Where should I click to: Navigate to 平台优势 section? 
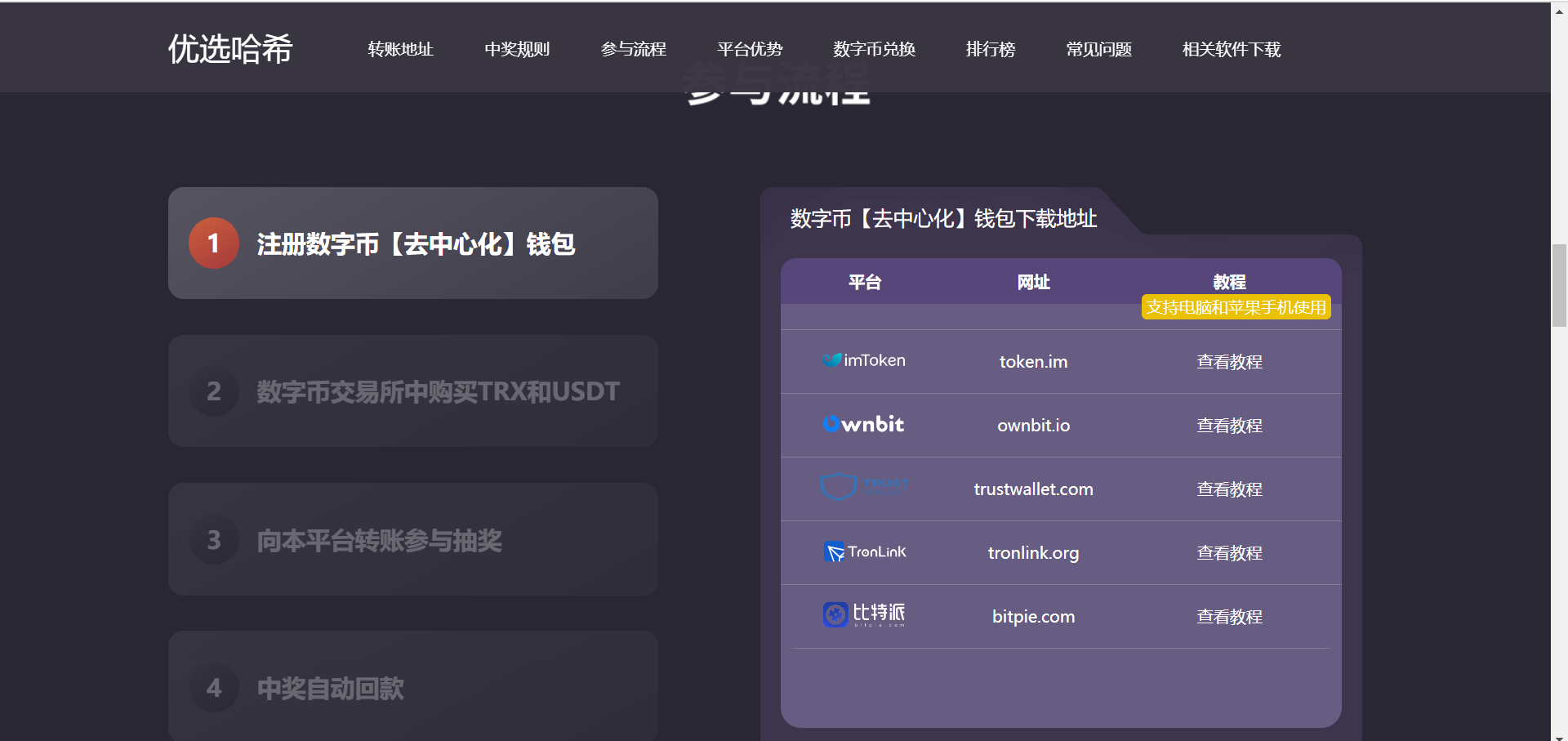(x=749, y=49)
